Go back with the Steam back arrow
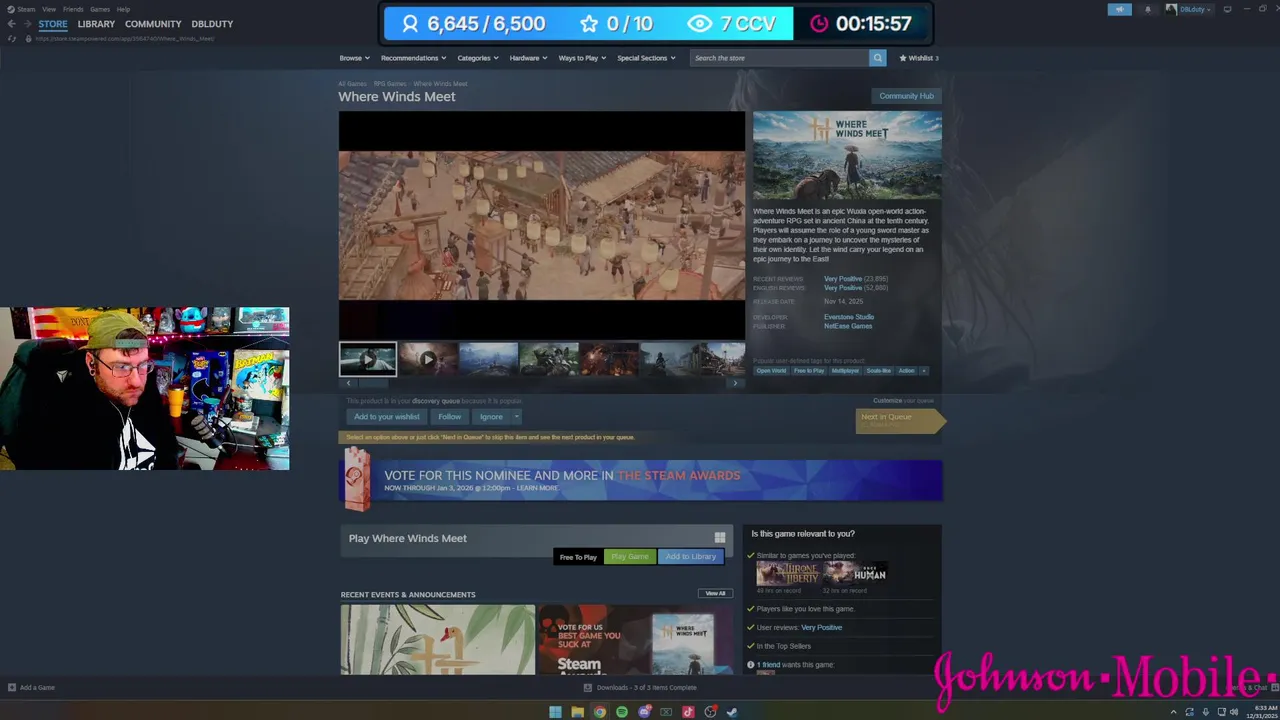 coord(11,24)
